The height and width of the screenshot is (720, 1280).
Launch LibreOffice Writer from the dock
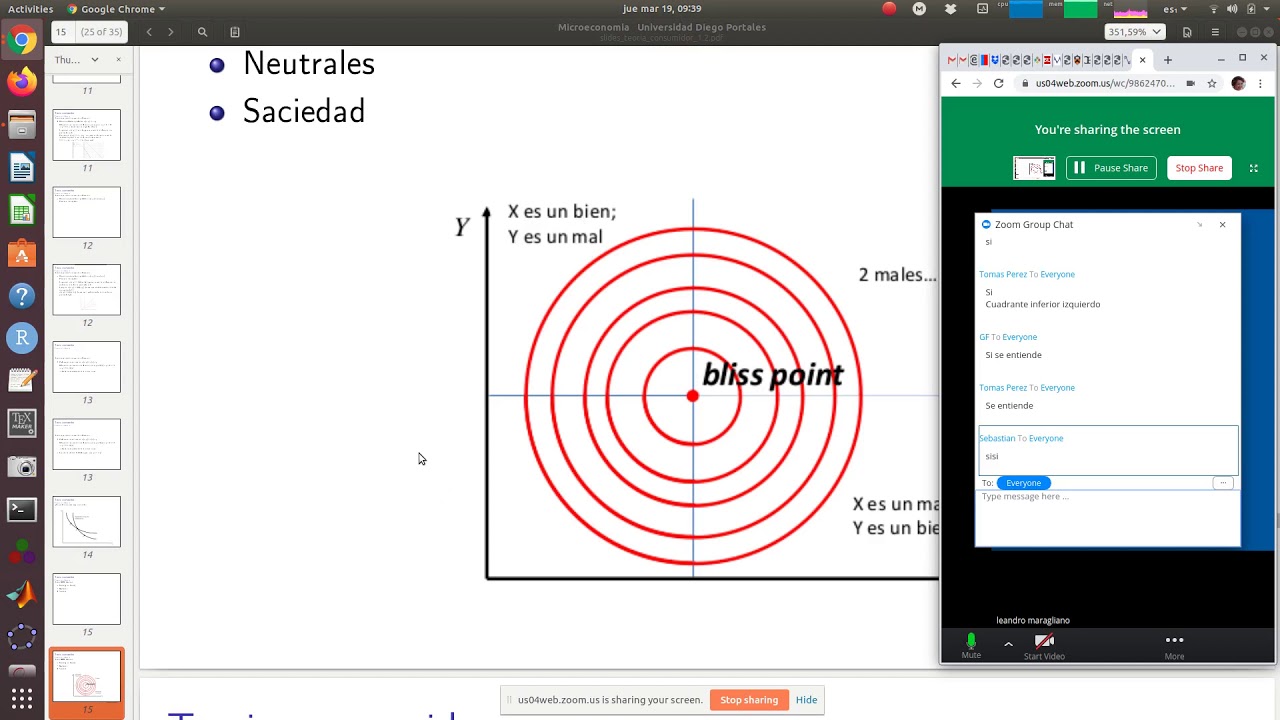pos(22,168)
